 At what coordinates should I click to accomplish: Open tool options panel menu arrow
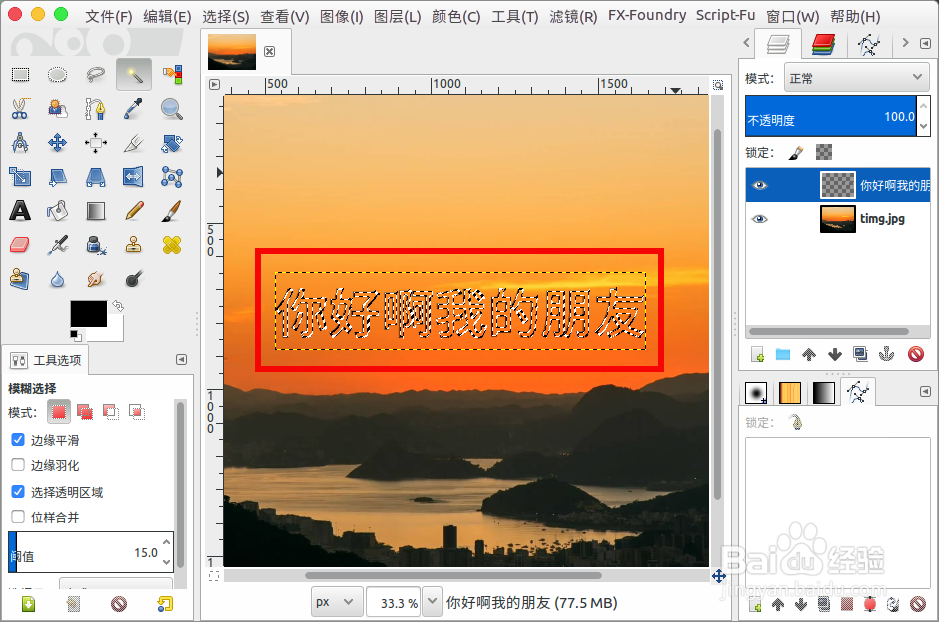click(x=181, y=359)
